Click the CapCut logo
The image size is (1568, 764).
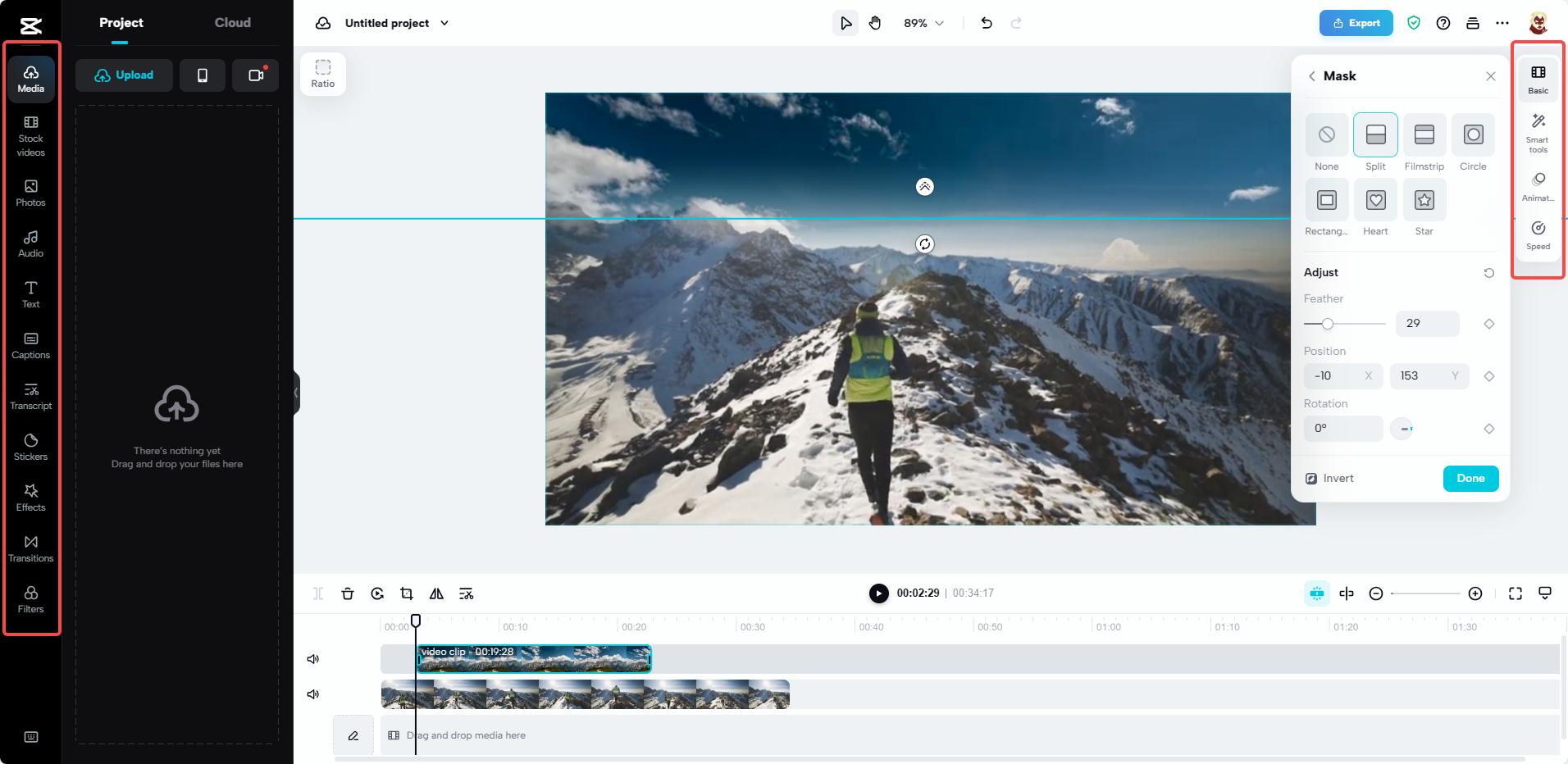point(31,25)
